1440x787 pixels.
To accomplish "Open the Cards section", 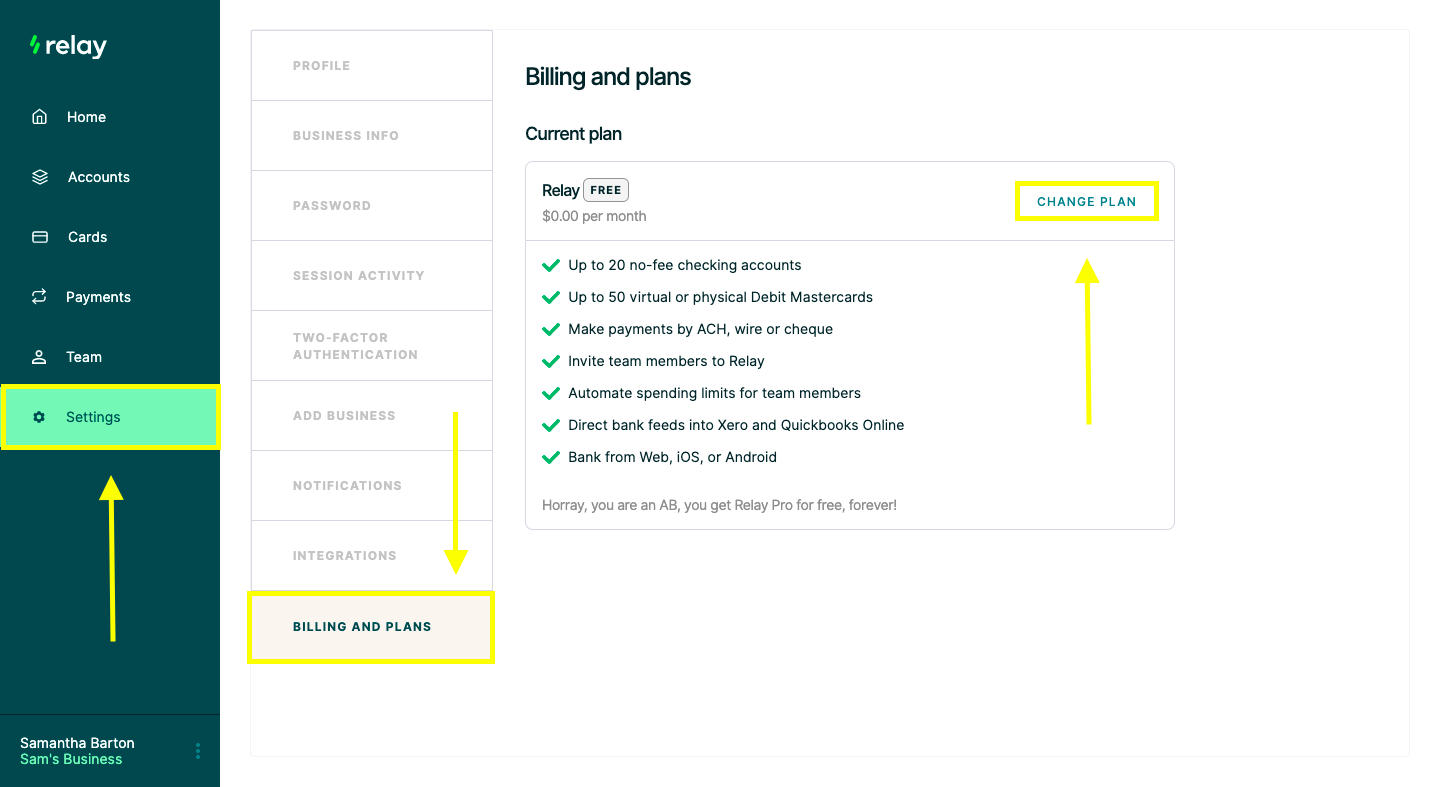I will (x=110, y=237).
